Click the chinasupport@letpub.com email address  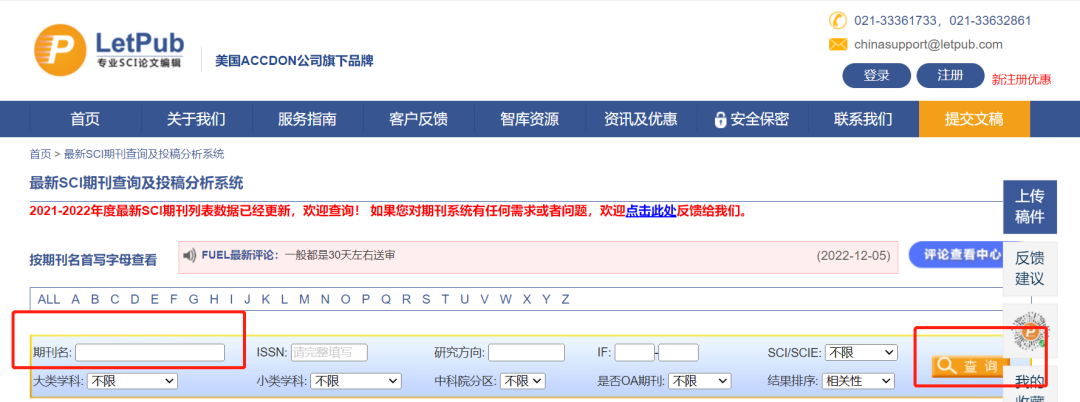point(928,45)
